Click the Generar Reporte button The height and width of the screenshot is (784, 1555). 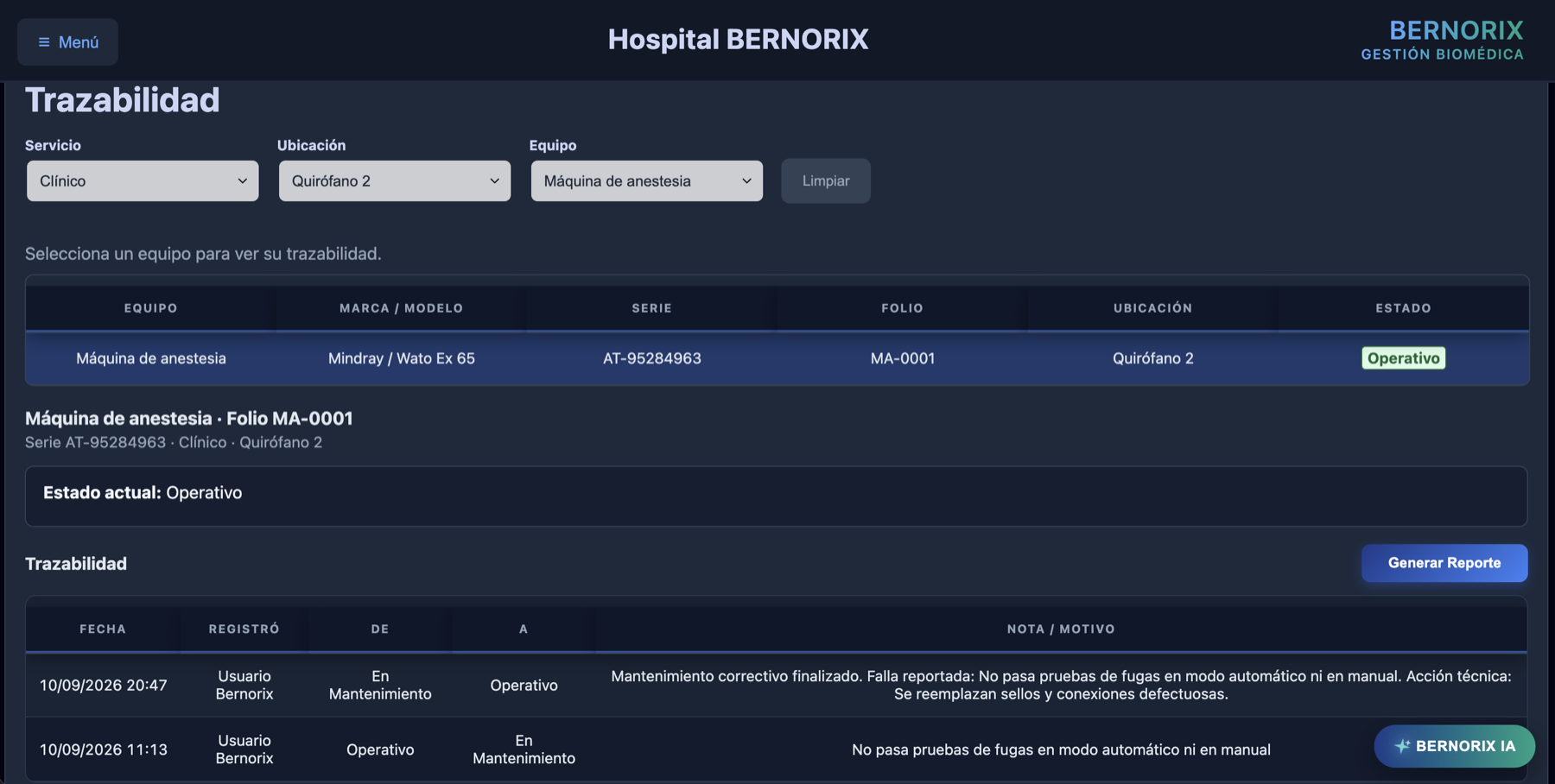click(x=1444, y=563)
